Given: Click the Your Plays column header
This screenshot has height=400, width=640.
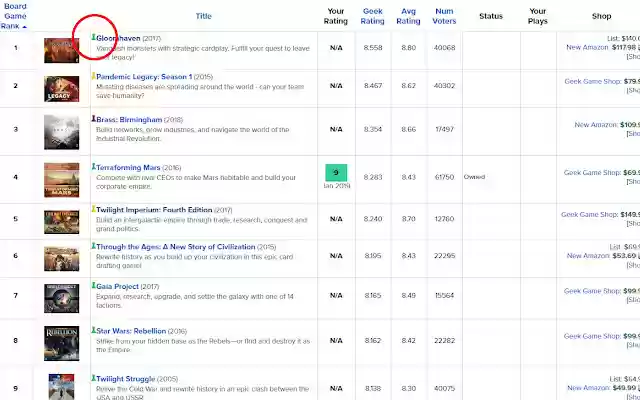Looking at the screenshot, I should (x=537, y=16).
